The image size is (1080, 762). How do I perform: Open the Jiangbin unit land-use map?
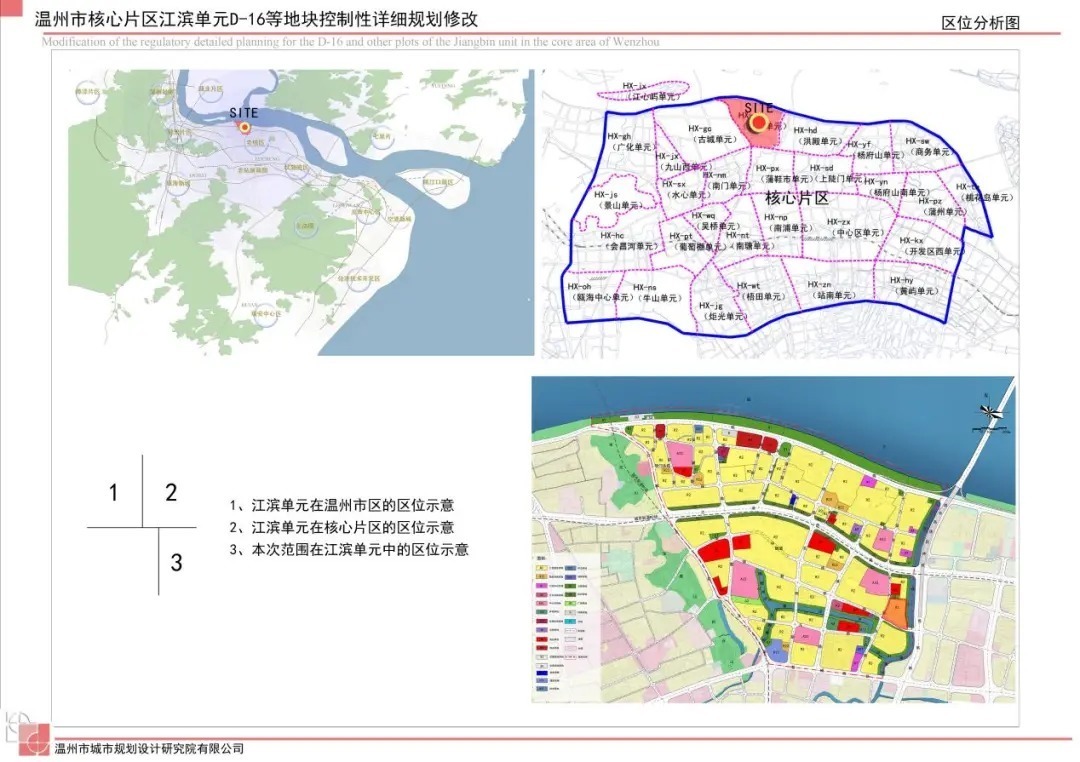pos(773,539)
